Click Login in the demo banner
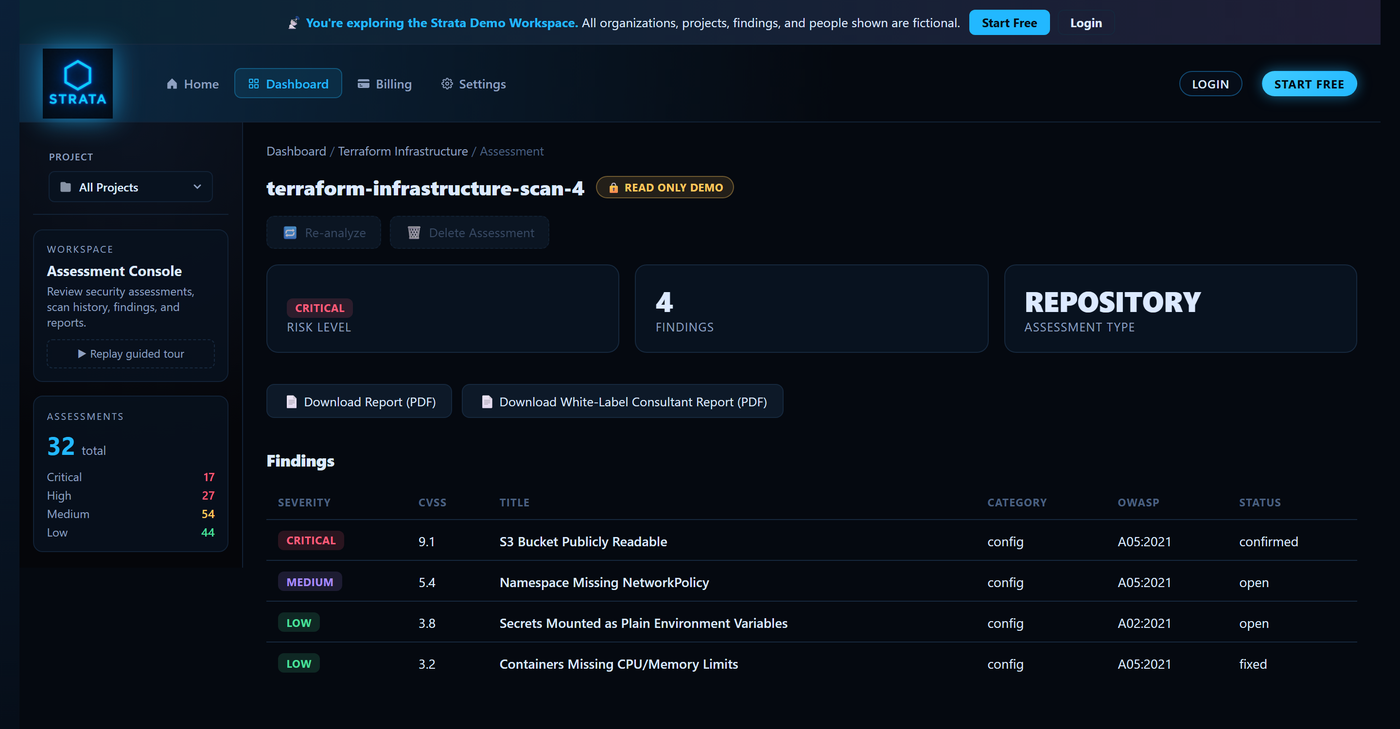This screenshot has height=729, width=1400. click(x=1086, y=23)
